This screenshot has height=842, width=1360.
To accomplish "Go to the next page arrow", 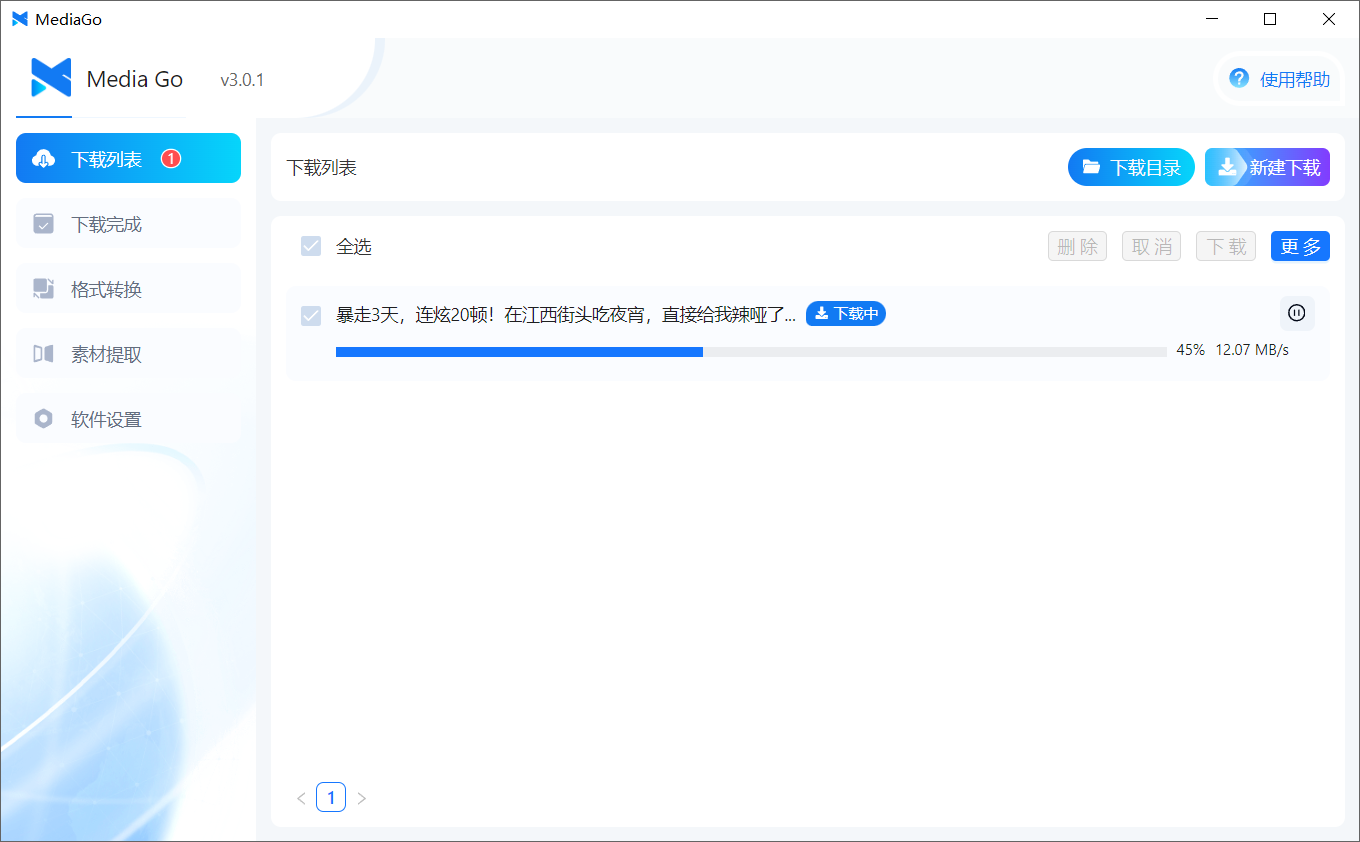I will (362, 798).
